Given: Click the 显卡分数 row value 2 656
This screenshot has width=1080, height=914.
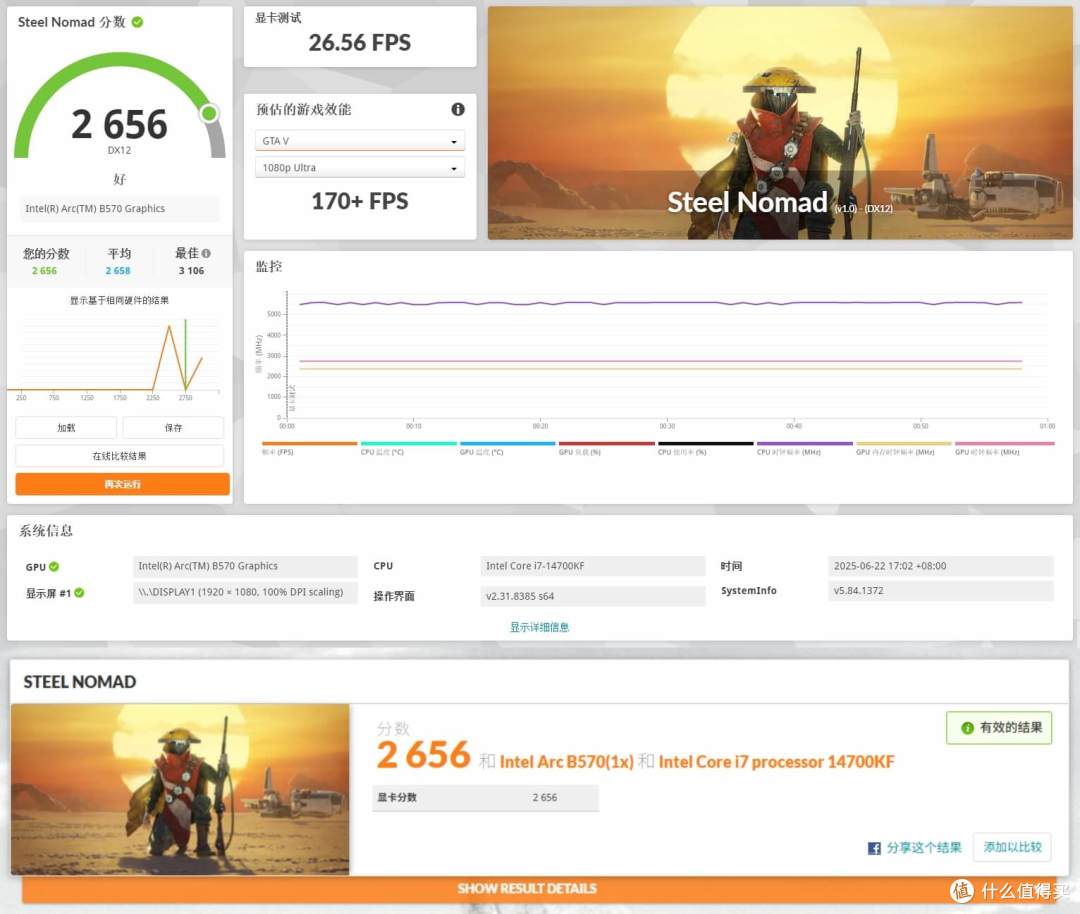Looking at the screenshot, I should click(544, 798).
